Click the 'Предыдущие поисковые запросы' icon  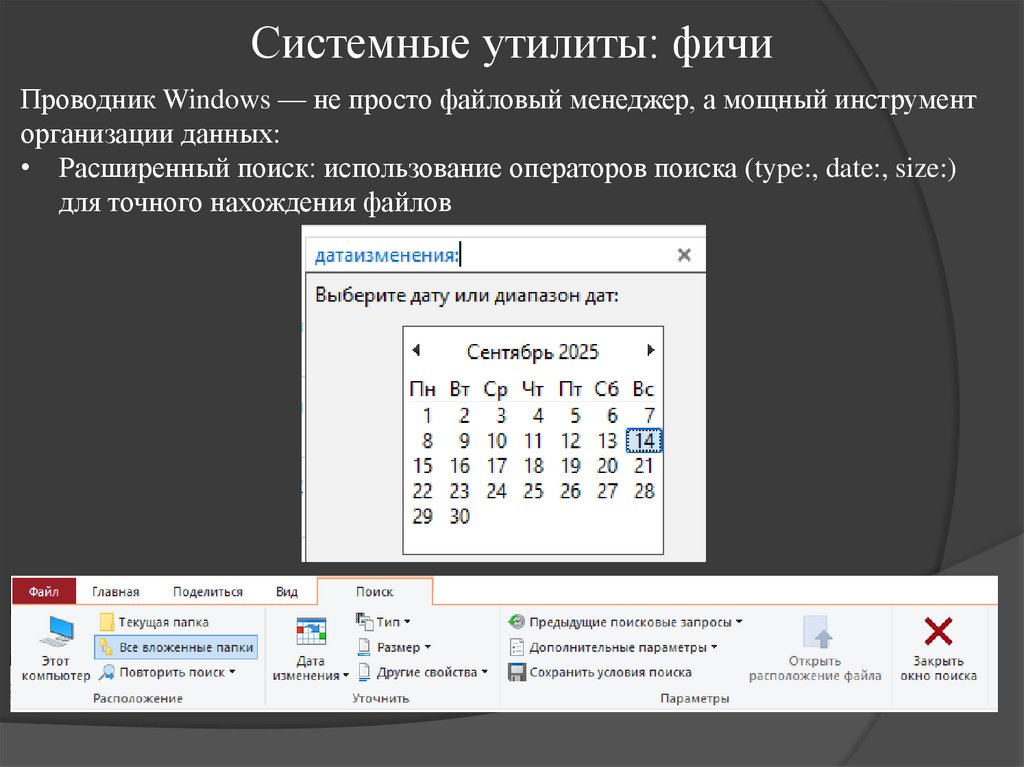[x=515, y=620]
